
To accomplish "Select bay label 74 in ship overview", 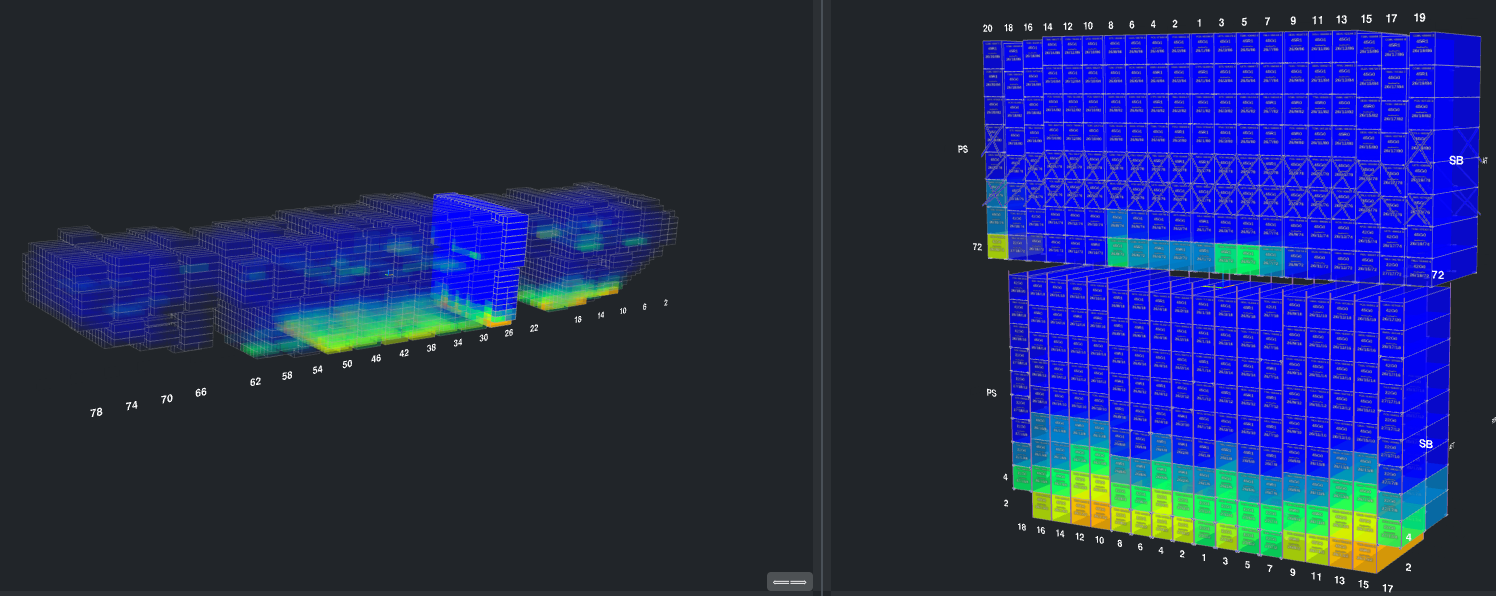I will pos(132,405).
